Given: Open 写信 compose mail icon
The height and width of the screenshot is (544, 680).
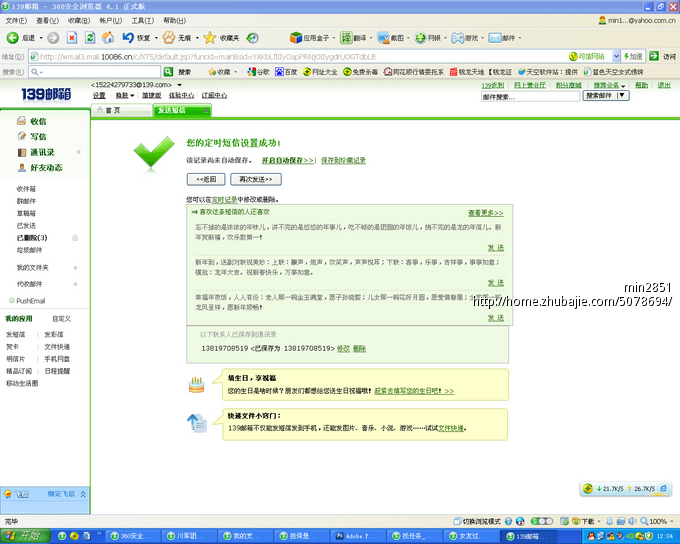Looking at the screenshot, I should click(22, 136).
